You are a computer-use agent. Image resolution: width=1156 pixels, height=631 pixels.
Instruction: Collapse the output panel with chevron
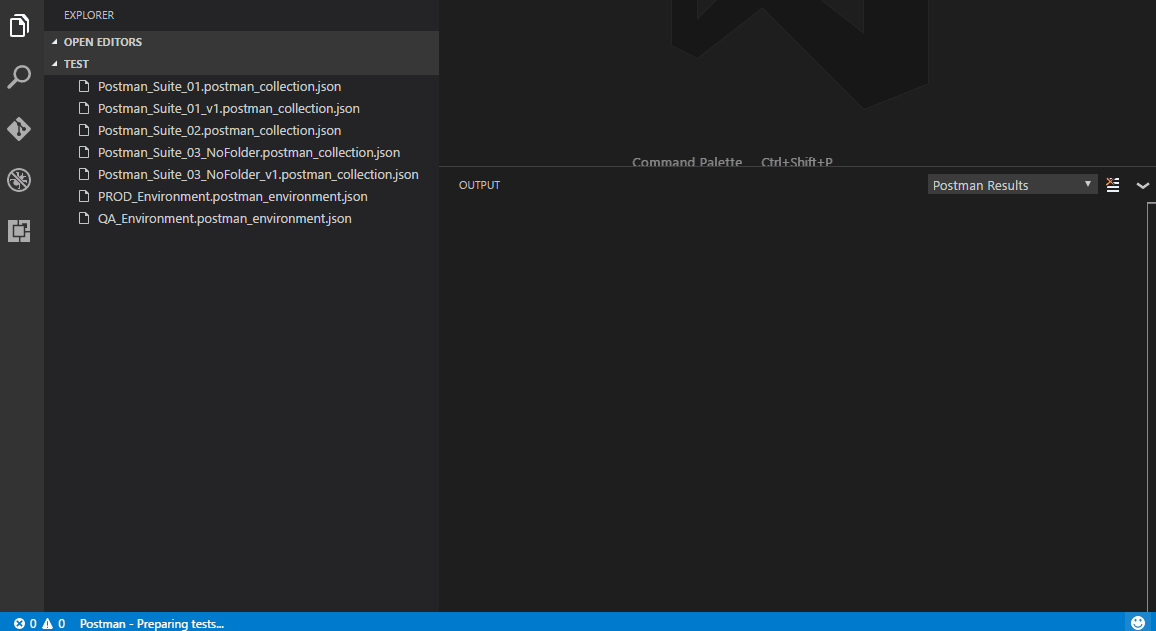tap(1143, 186)
